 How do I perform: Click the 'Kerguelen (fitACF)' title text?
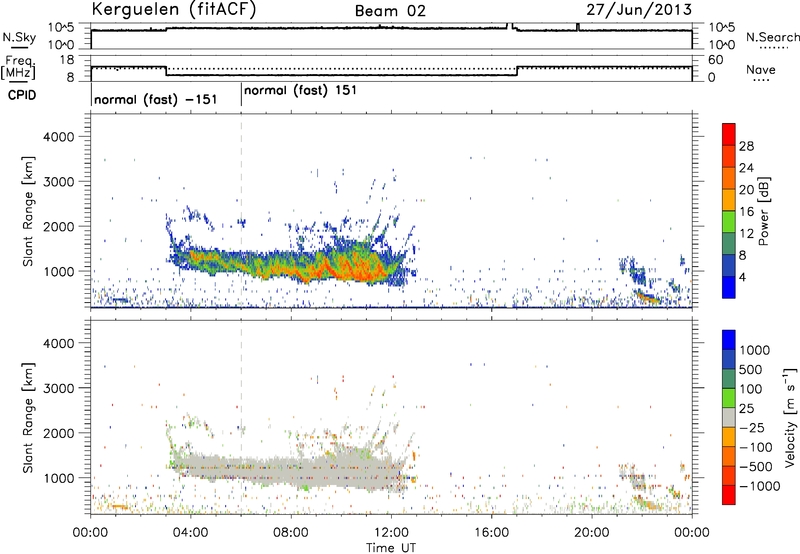pyautogui.click(x=173, y=9)
